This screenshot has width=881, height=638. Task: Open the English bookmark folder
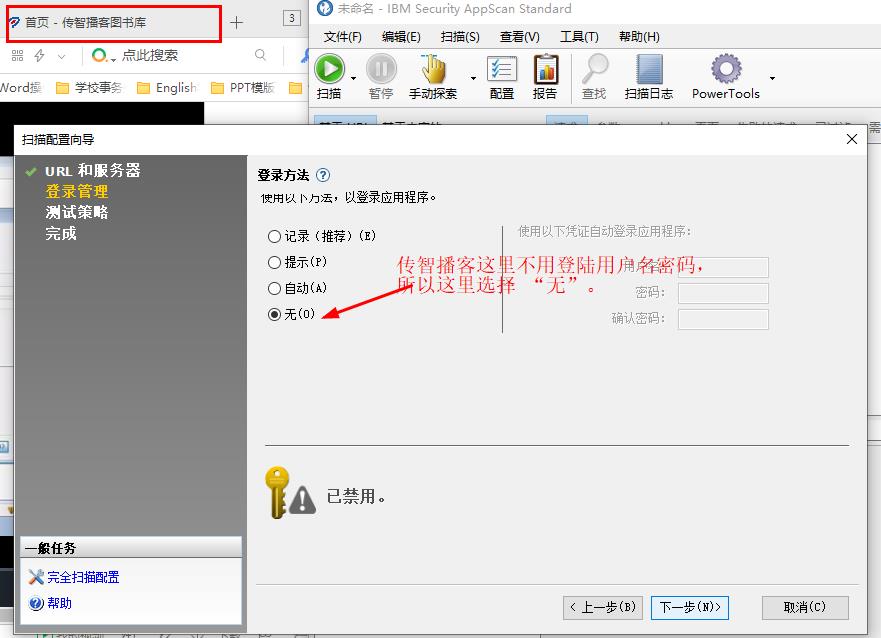click(x=167, y=88)
